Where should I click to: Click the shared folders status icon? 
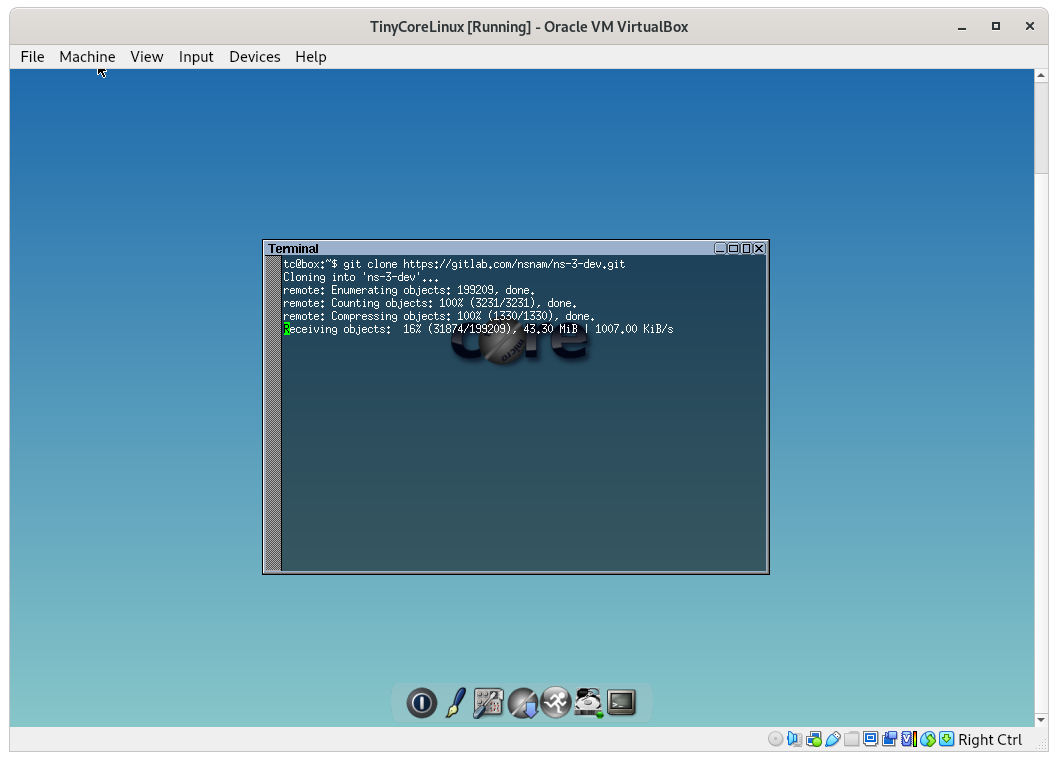click(x=852, y=739)
